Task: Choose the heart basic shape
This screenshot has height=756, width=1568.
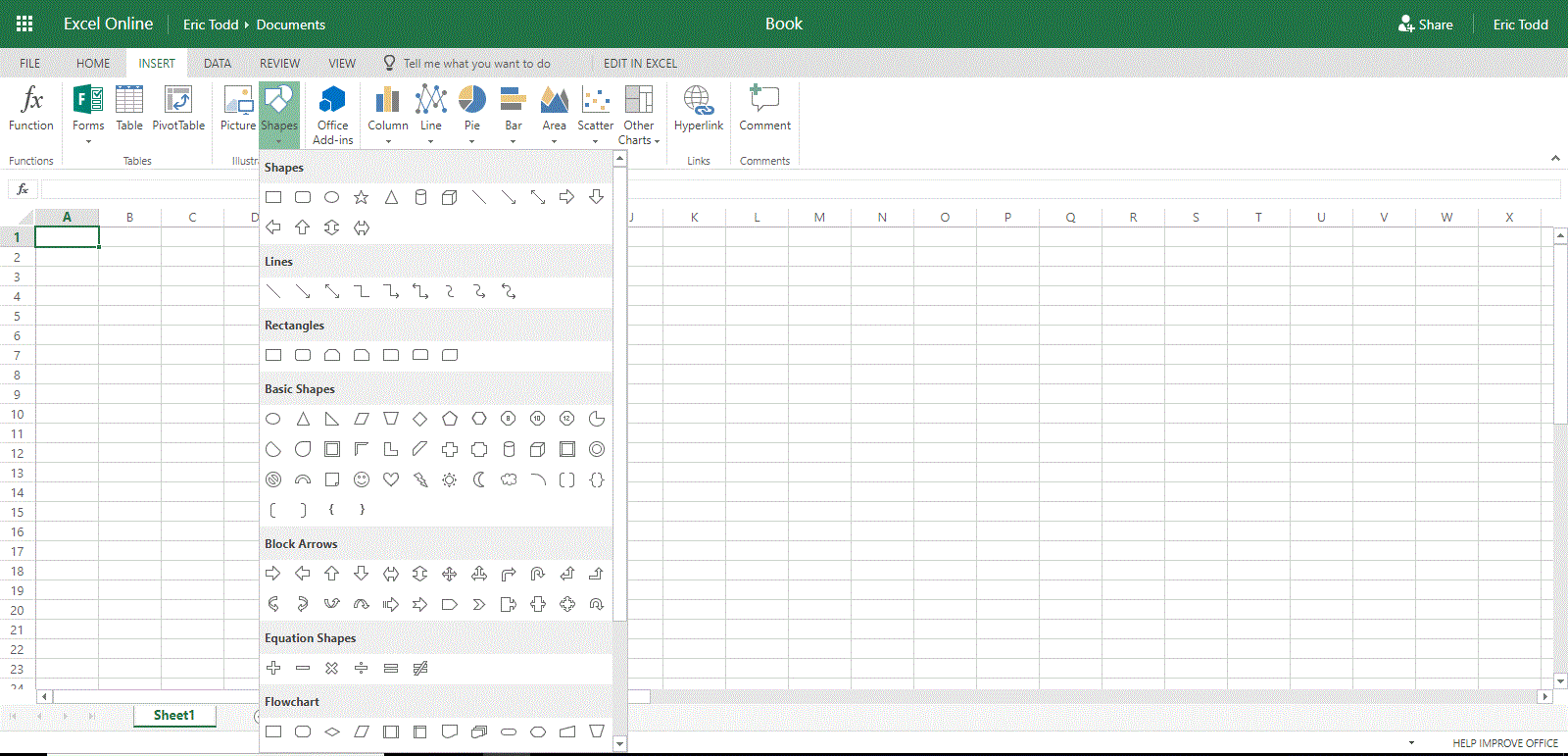Action: coord(391,479)
